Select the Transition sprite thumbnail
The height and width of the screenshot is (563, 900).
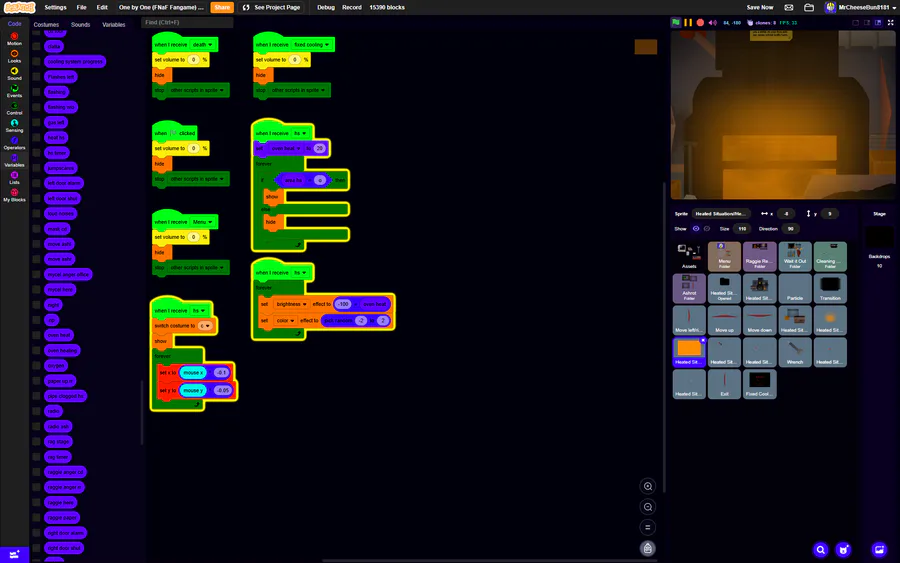(x=830, y=289)
